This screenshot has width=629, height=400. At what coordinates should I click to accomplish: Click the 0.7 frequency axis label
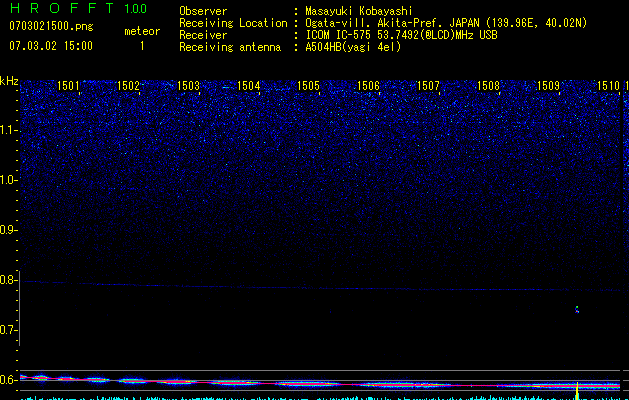point(7,330)
